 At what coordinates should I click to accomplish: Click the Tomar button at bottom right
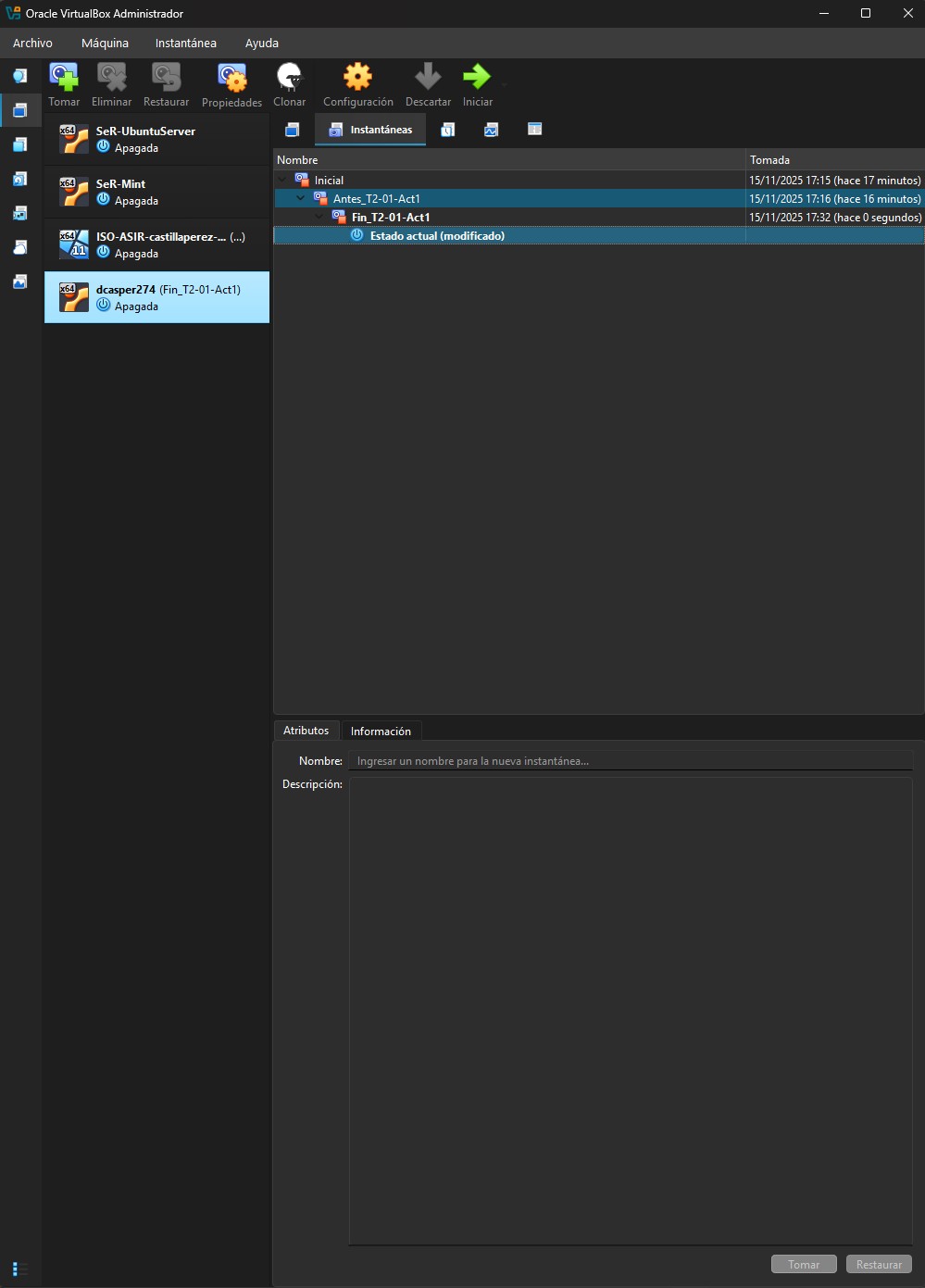(x=804, y=1264)
